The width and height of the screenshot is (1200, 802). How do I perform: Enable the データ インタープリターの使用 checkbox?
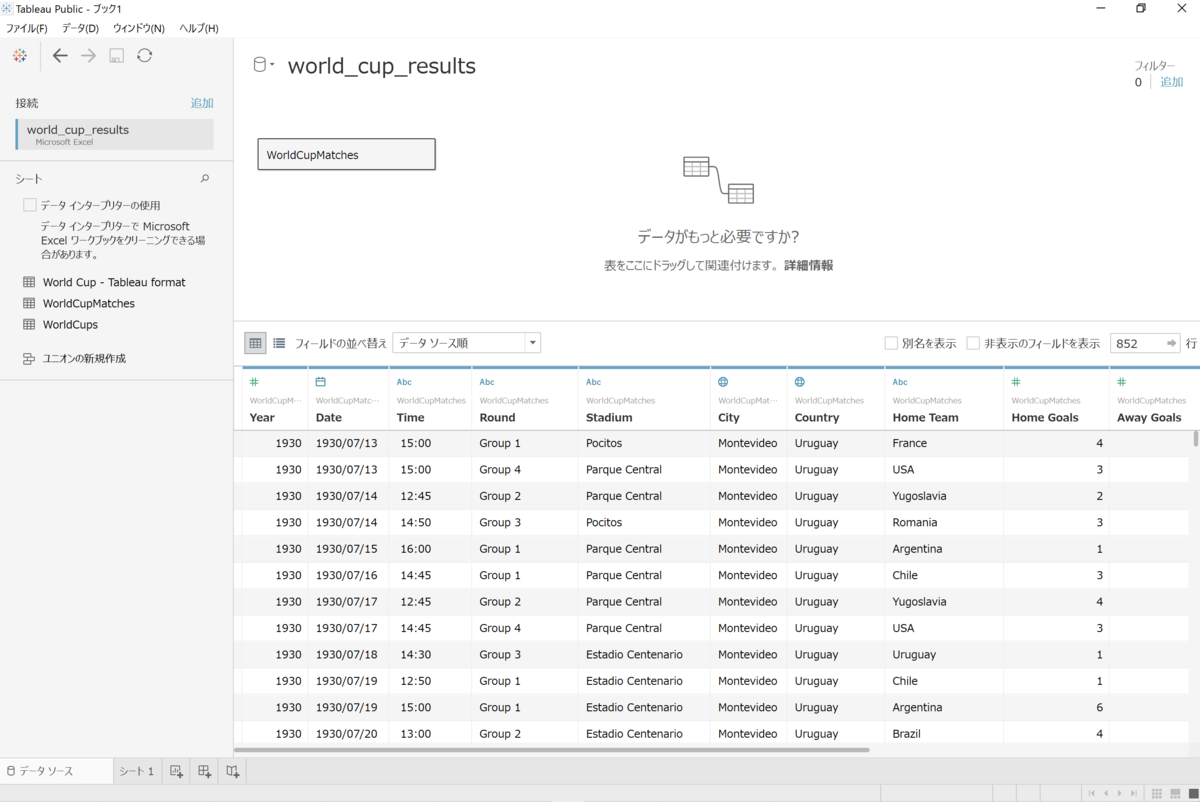(x=30, y=205)
